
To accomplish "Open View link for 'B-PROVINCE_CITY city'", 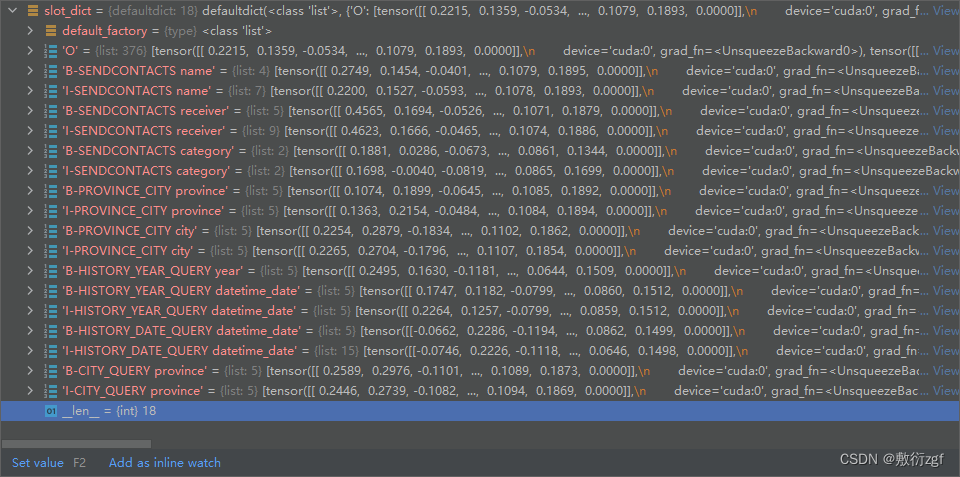I will (945, 231).
